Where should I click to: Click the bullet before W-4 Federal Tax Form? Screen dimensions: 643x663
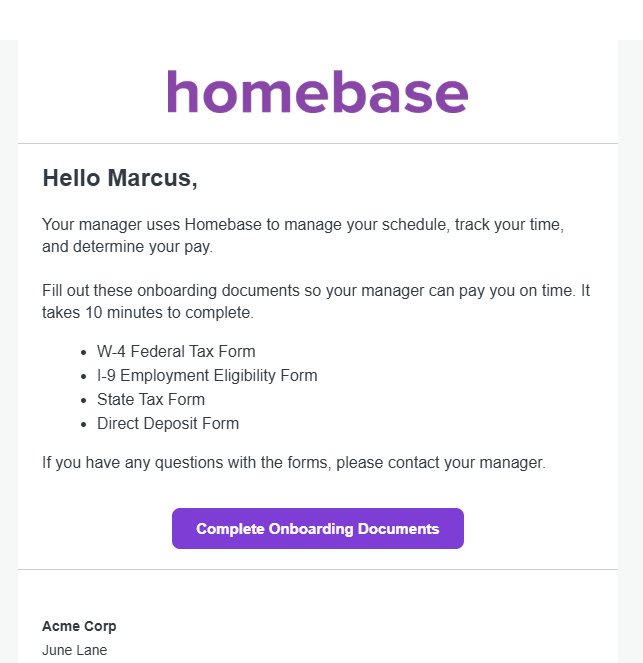pos(83,353)
